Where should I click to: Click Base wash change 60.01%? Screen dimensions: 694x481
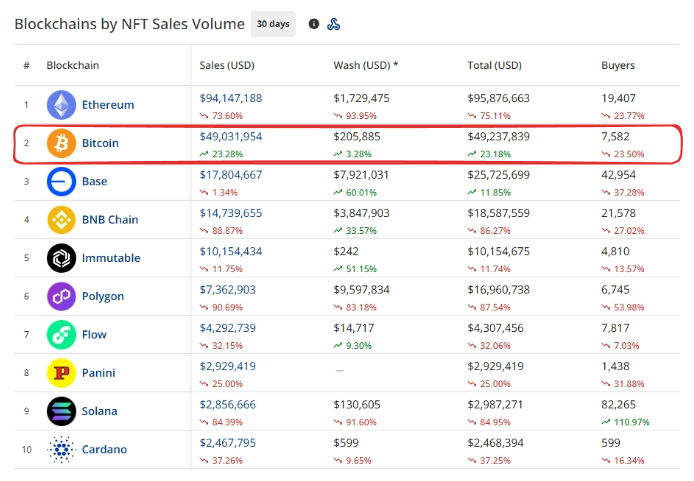coord(361,192)
